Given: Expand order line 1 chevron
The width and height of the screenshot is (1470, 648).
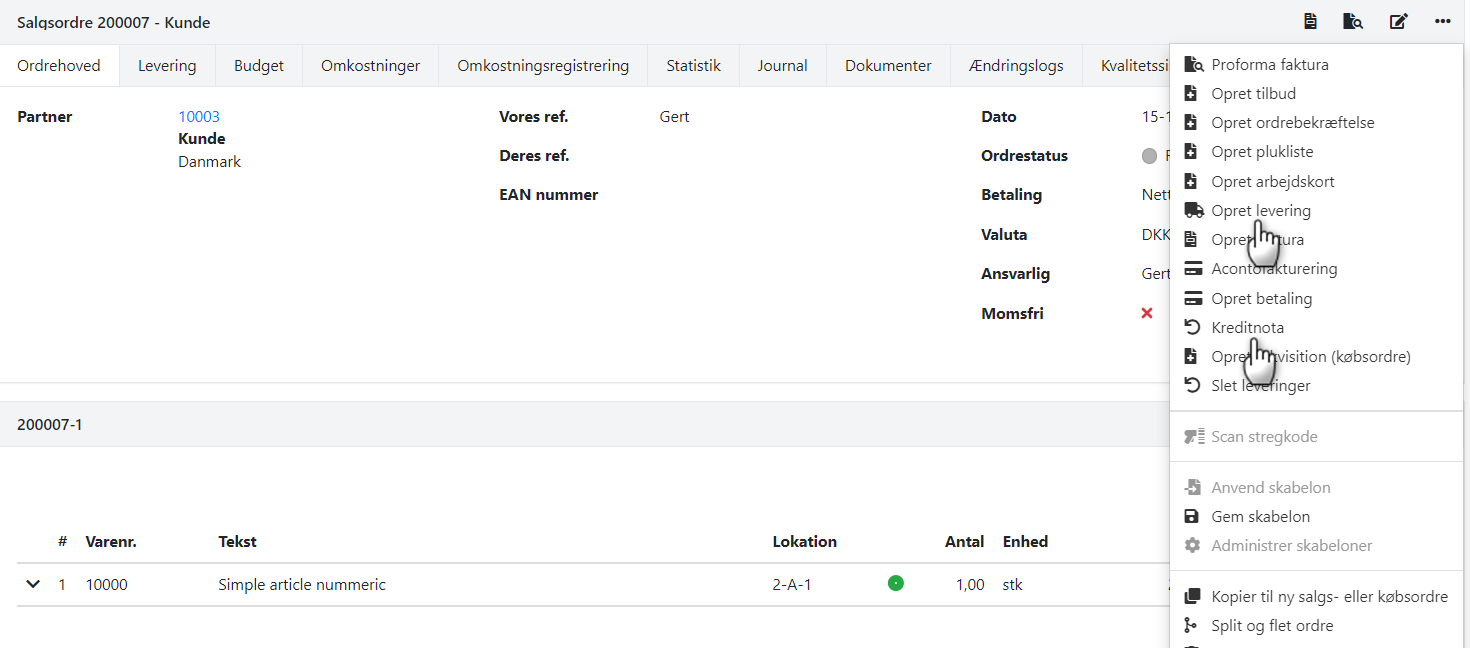Looking at the screenshot, I should pos(33,584).
